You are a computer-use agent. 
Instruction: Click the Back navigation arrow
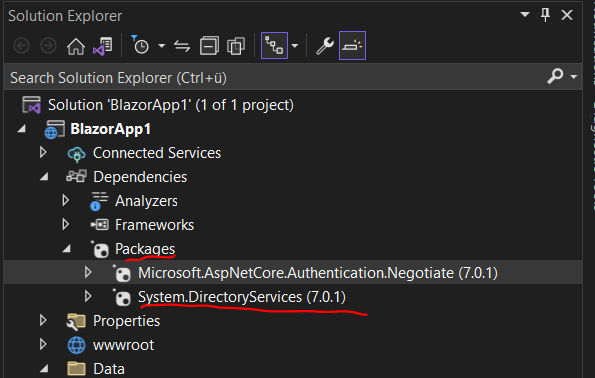tap(22, 46)
